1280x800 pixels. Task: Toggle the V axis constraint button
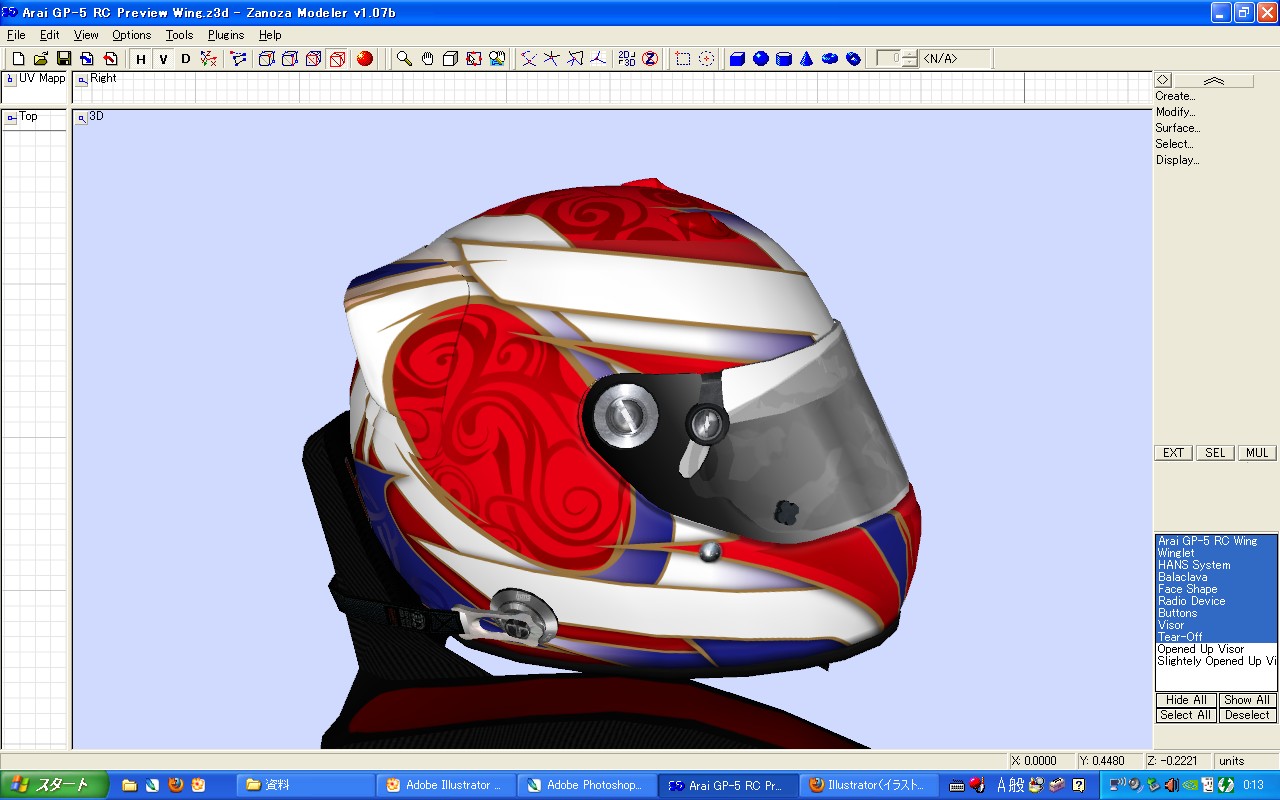point(163,59)
